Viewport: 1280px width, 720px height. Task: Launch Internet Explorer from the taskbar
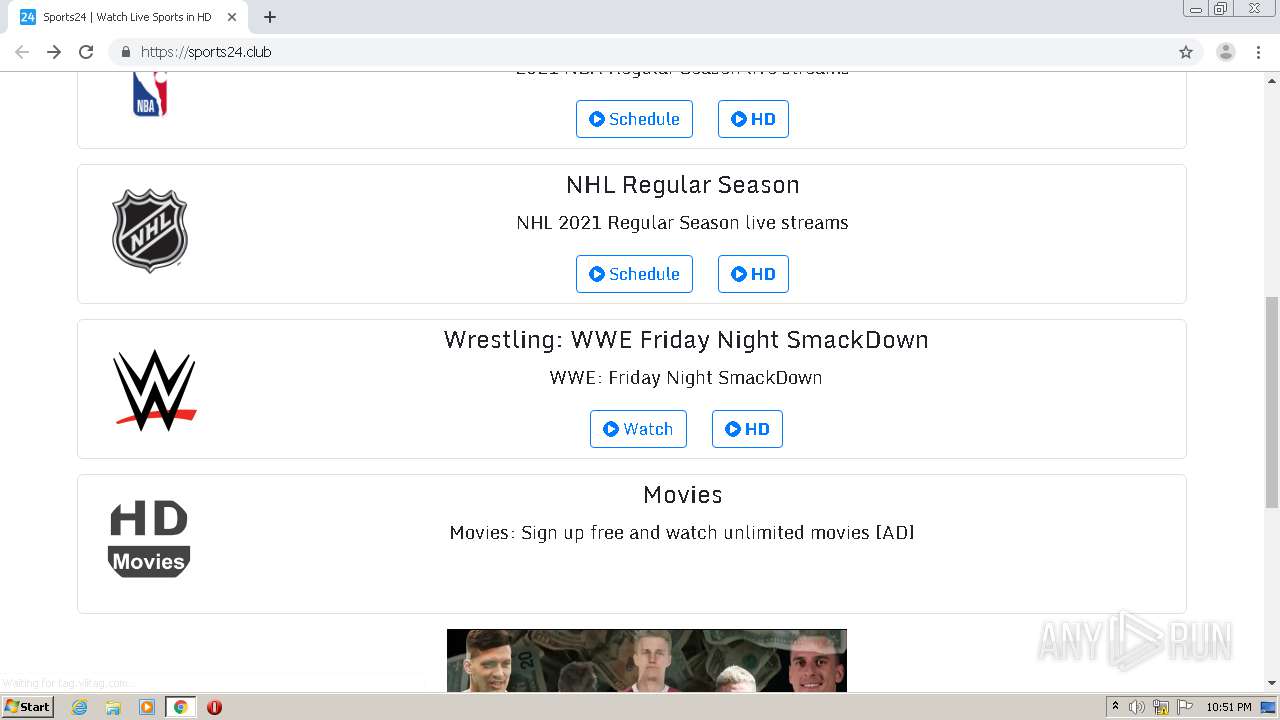80,707
